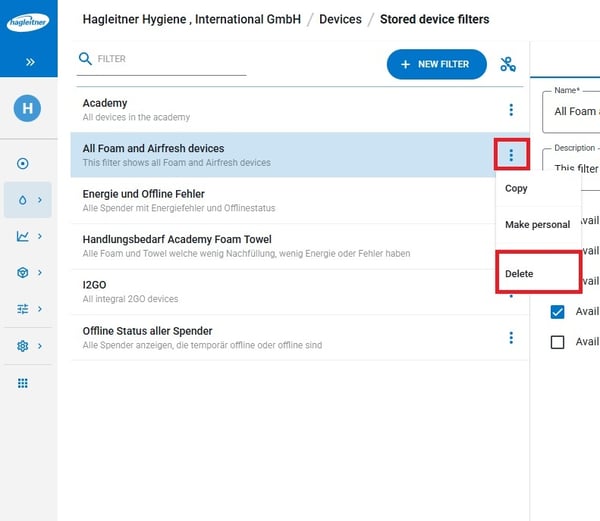
Task: Expand the sidebar with the double-chevron icon
Action: click(x=29, y=62)
